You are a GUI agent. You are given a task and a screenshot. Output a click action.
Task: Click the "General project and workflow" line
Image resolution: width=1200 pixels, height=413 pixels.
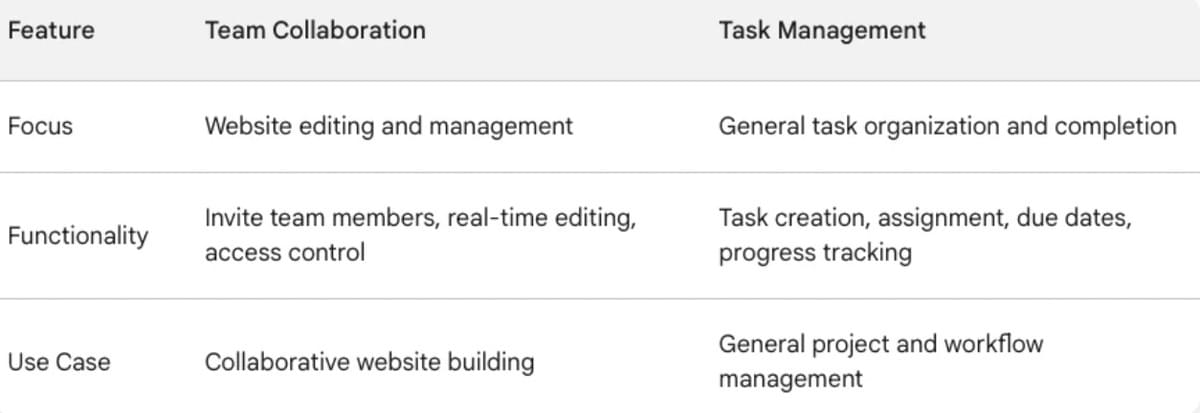click(x=880, y=344)
